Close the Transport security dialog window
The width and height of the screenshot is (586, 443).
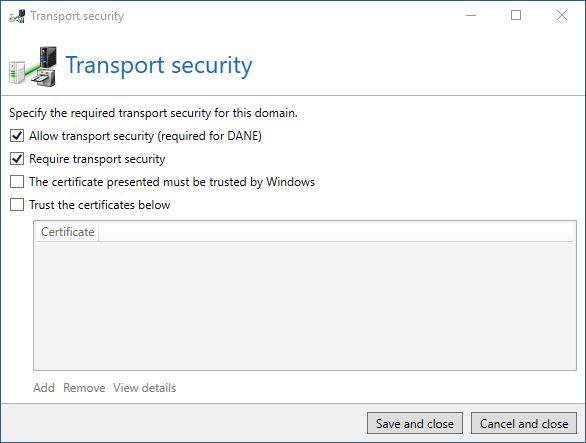point(562,15)
